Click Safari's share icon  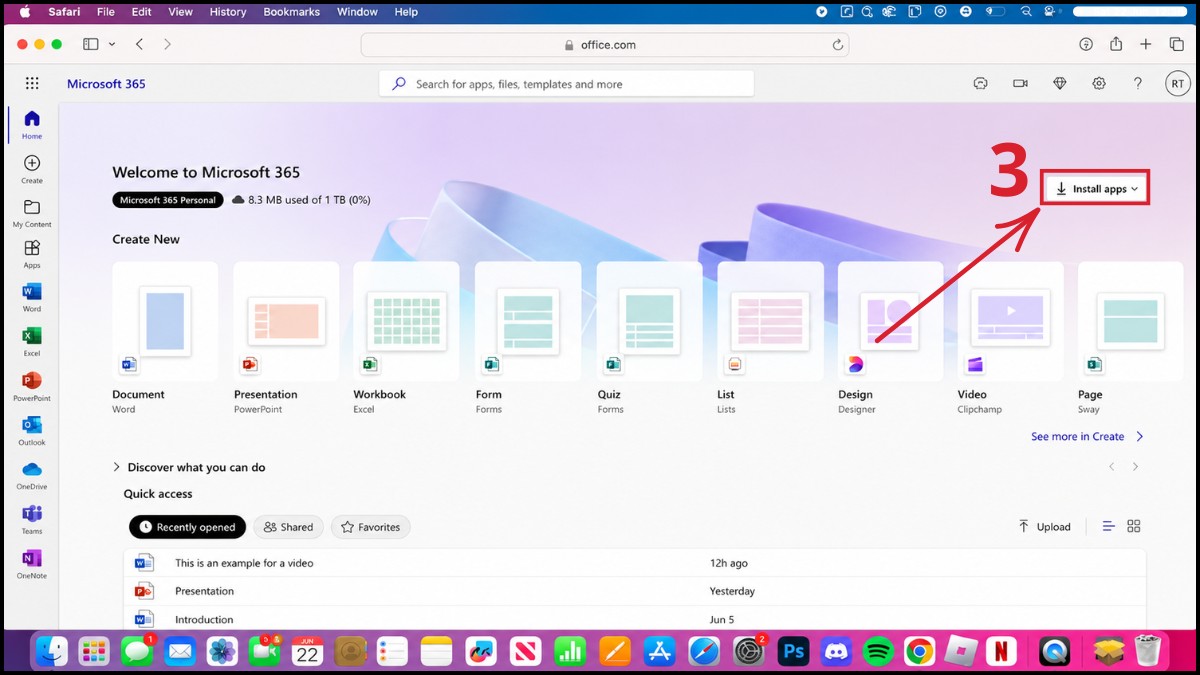(1116, 44)
